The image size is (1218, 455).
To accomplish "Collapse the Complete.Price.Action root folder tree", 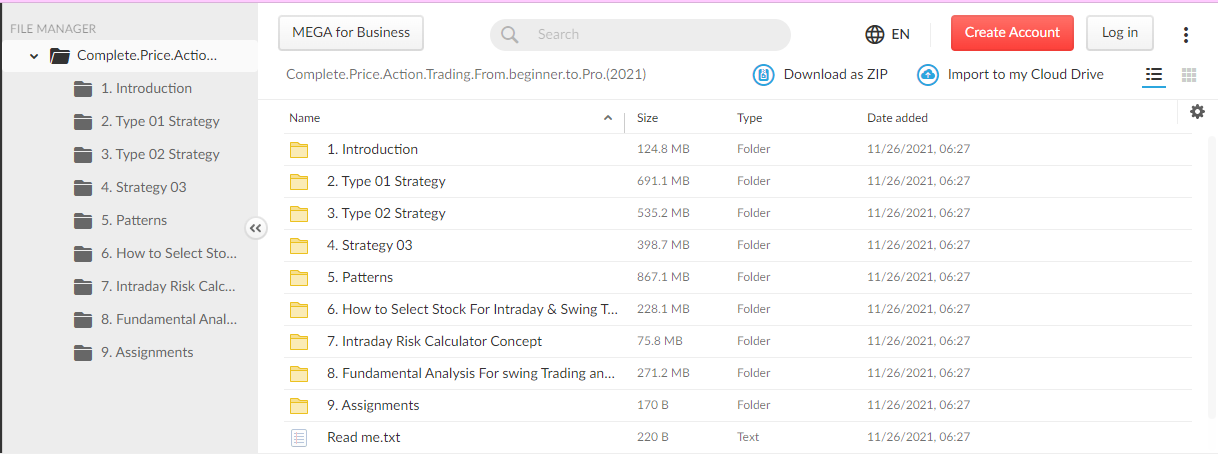I will click(35, 56).
